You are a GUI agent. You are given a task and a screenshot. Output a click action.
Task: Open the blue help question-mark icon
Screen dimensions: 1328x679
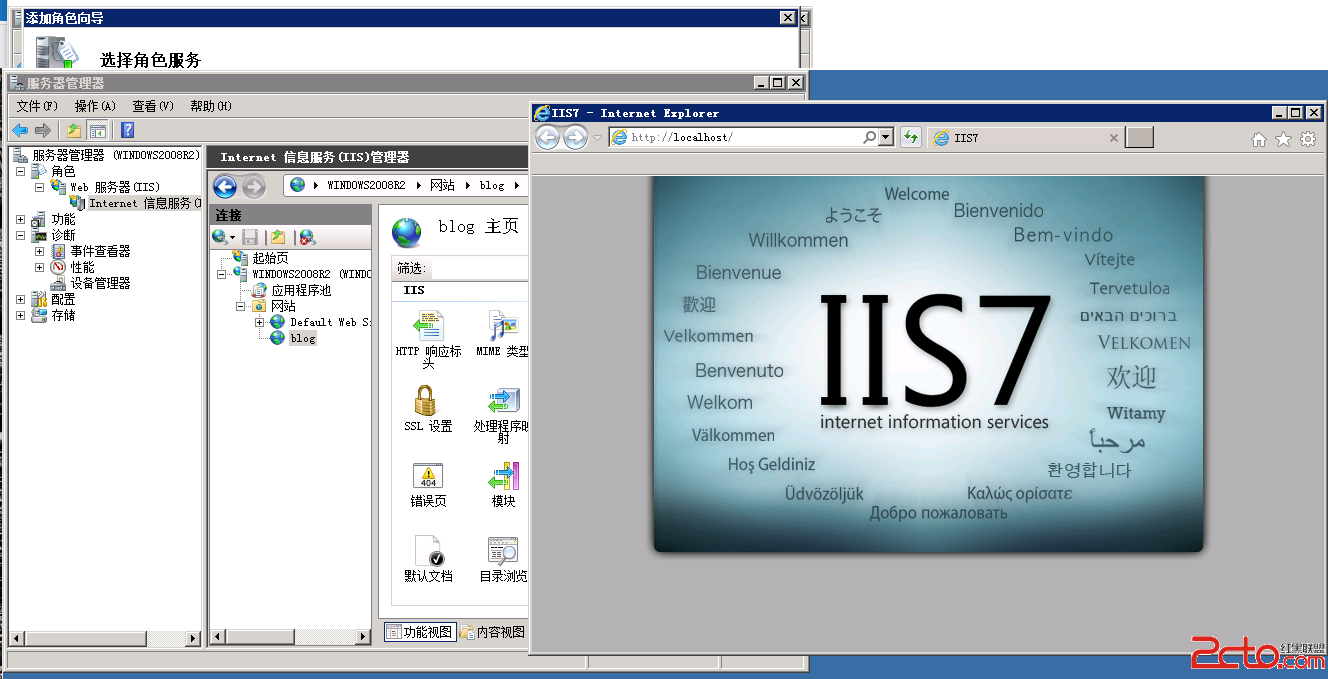(x=127, y=130)
